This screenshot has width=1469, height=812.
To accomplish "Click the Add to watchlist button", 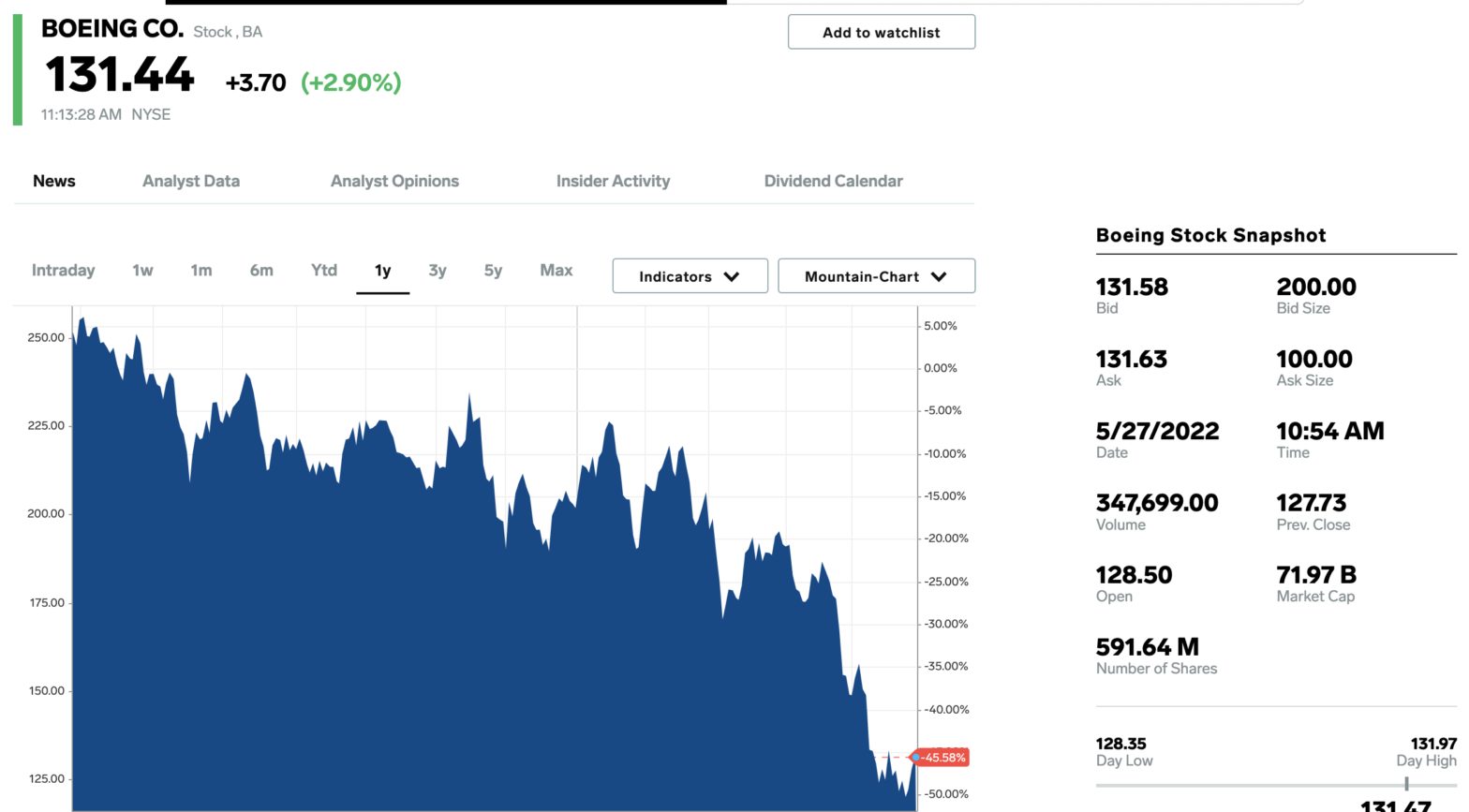I will point(881,32).
